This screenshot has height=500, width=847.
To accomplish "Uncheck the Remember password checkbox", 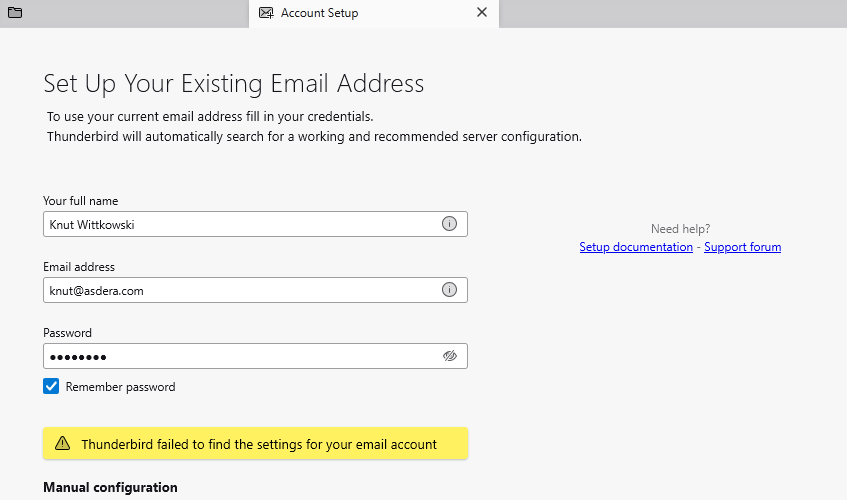I will pyautogui.click(x=51, y=386).
